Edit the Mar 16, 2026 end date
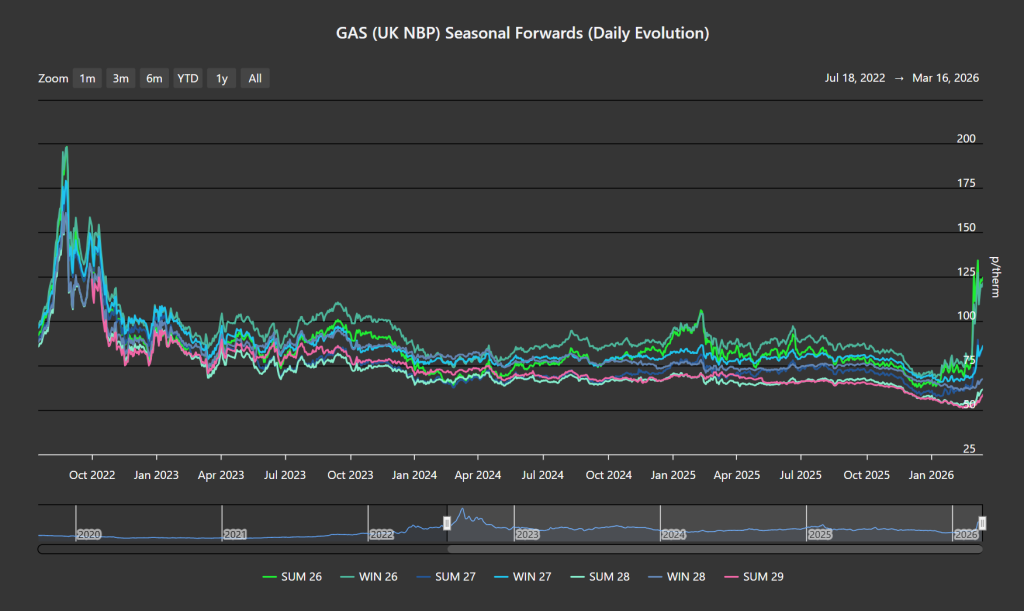1024x611 pixels. pos(946,78)
